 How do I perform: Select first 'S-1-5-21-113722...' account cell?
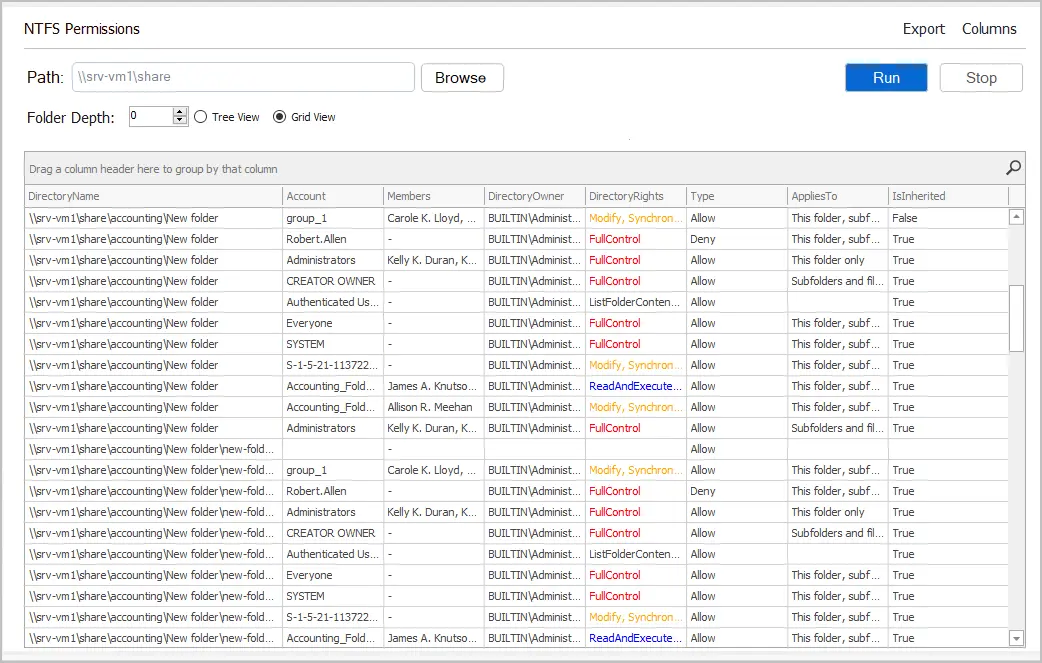333,365
